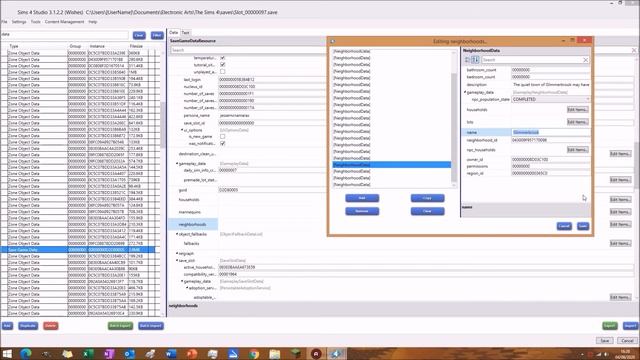Switch to the Data tab
The image size is (640, 360).
point(174,32)
